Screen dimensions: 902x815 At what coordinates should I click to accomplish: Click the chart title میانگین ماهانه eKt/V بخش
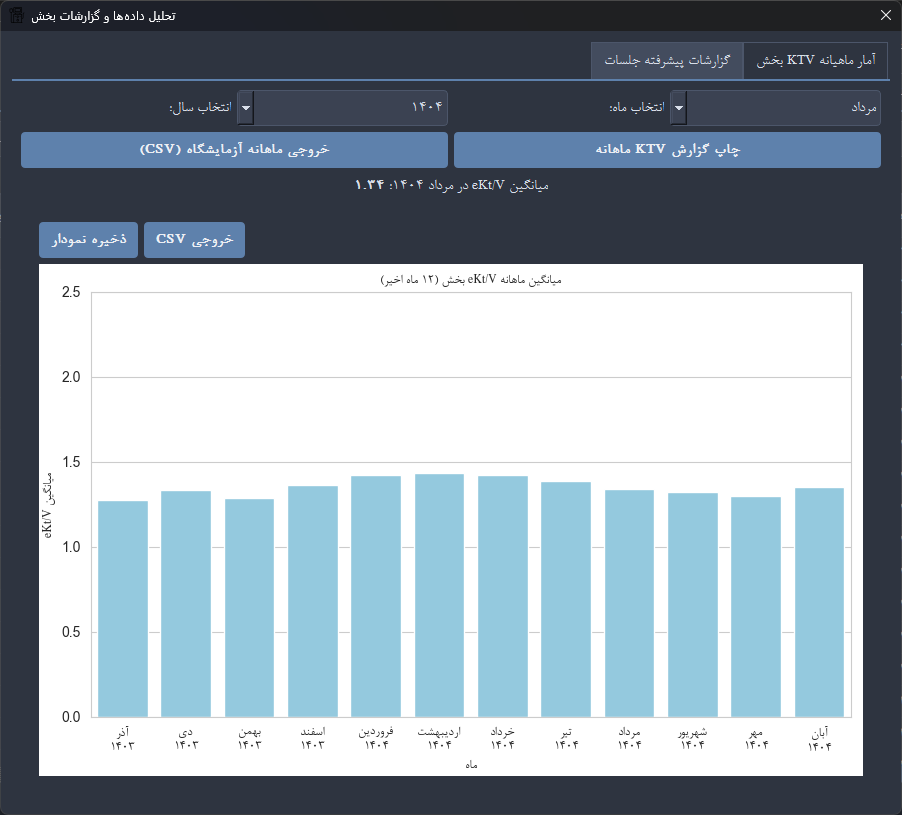coord(471,280)
